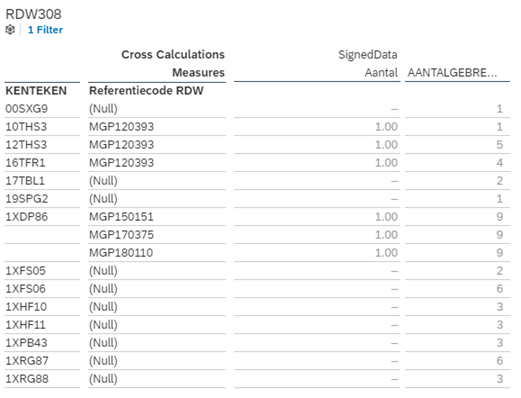
Task: Open the 1 Filter link
Action: click(x=45, y=30)
